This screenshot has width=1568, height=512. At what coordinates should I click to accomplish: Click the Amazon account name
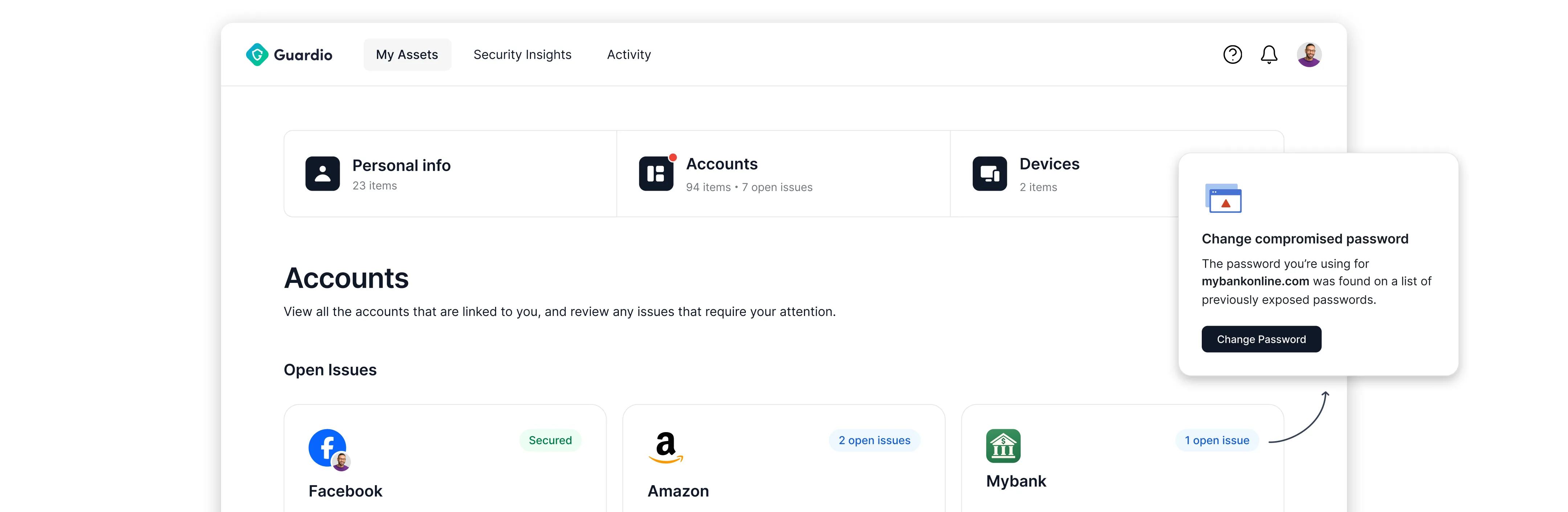point(678,491)
